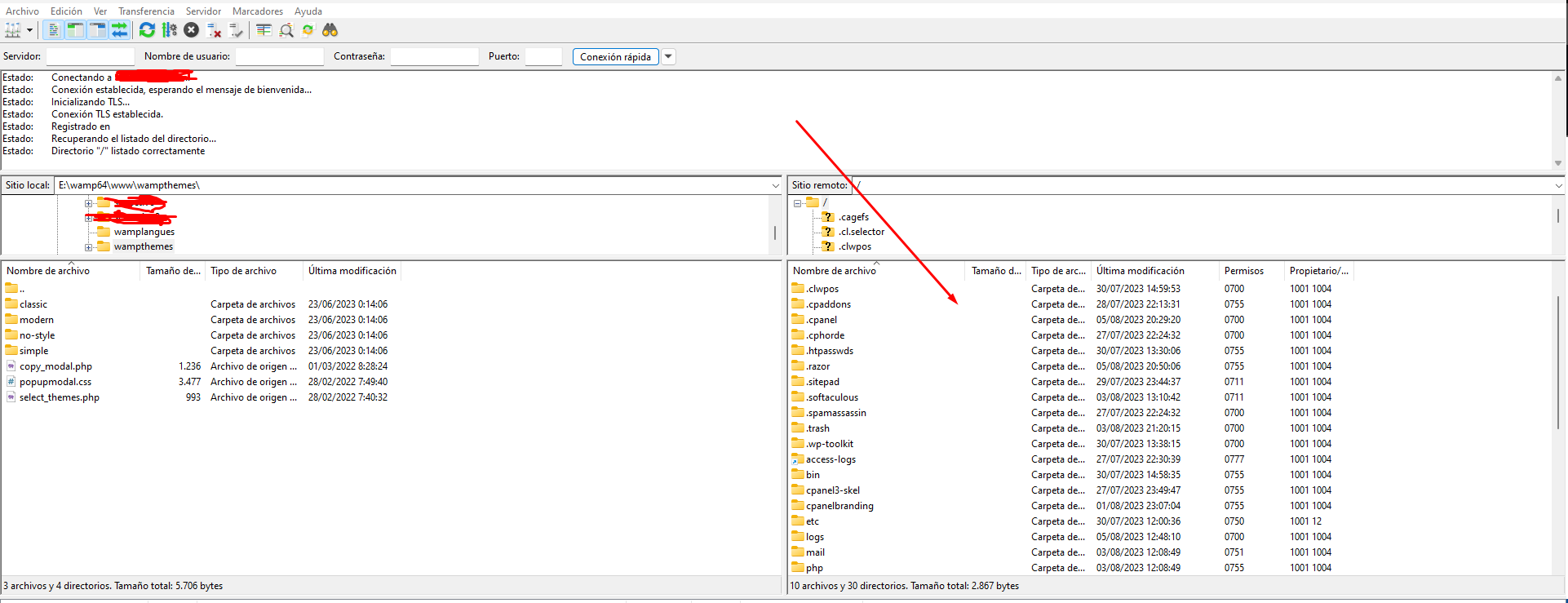The height and width of the screenshot is (603, 1568).
Task: Click the binoculars search remote files icon
Action: (x=330, y=30)
